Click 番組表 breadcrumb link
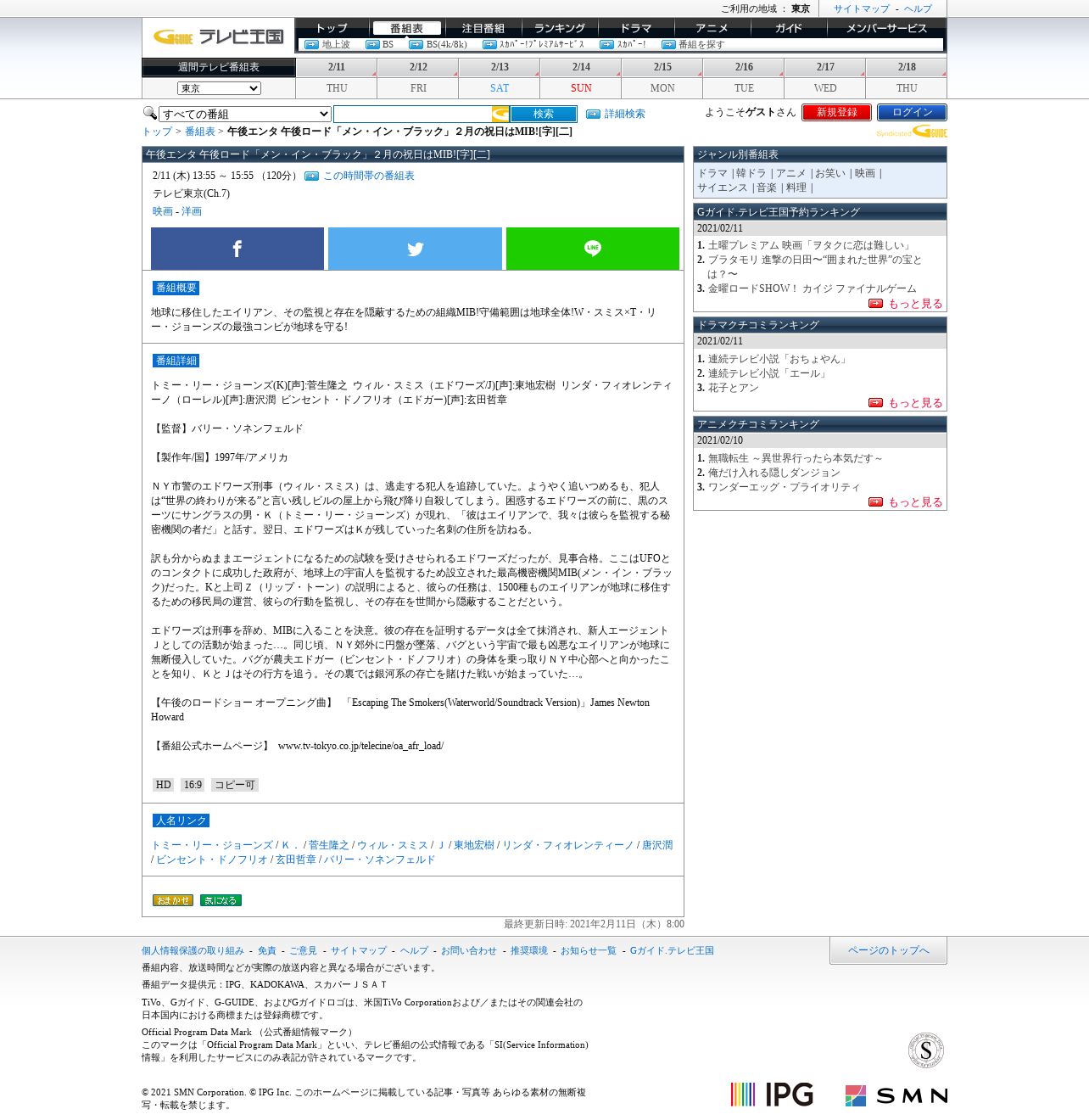Viewport: 1089px width, 1120px height. point(200,132)
